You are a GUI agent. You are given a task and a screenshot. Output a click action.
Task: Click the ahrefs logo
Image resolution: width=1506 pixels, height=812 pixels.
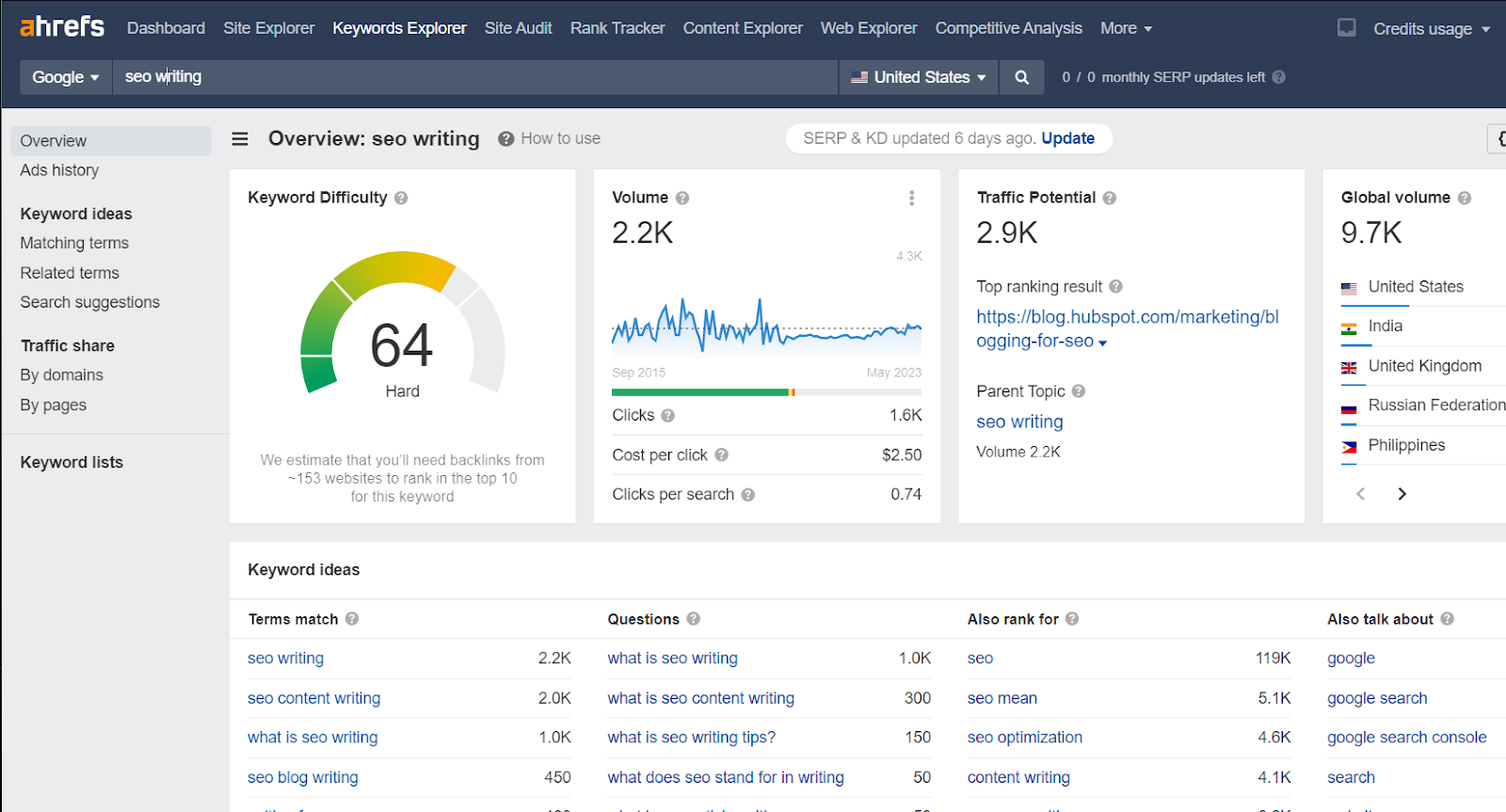pos(62,27)
